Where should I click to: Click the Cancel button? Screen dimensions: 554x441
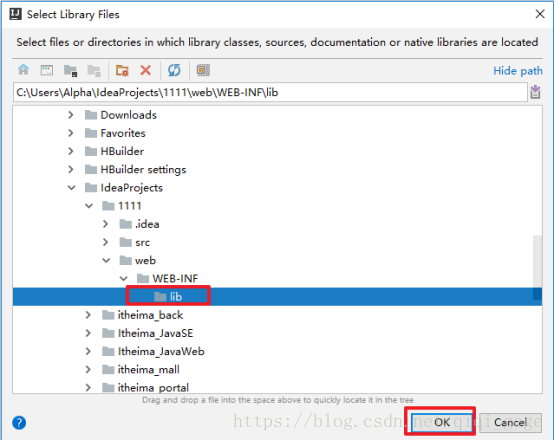(510, 422)
